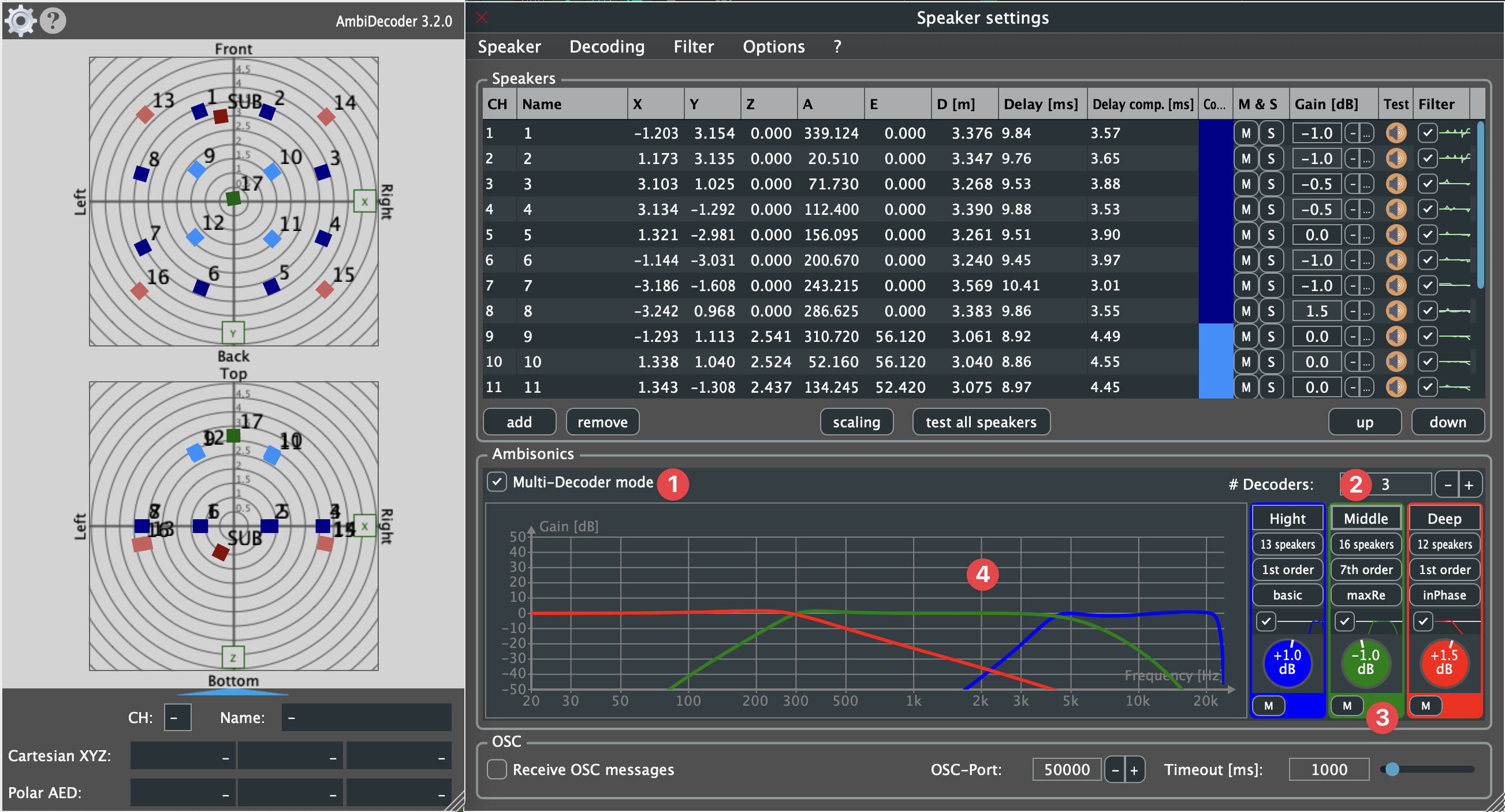Mute the Deep decoder
Viewport: 1505px width, 812px height.
tap(1425, 706)
